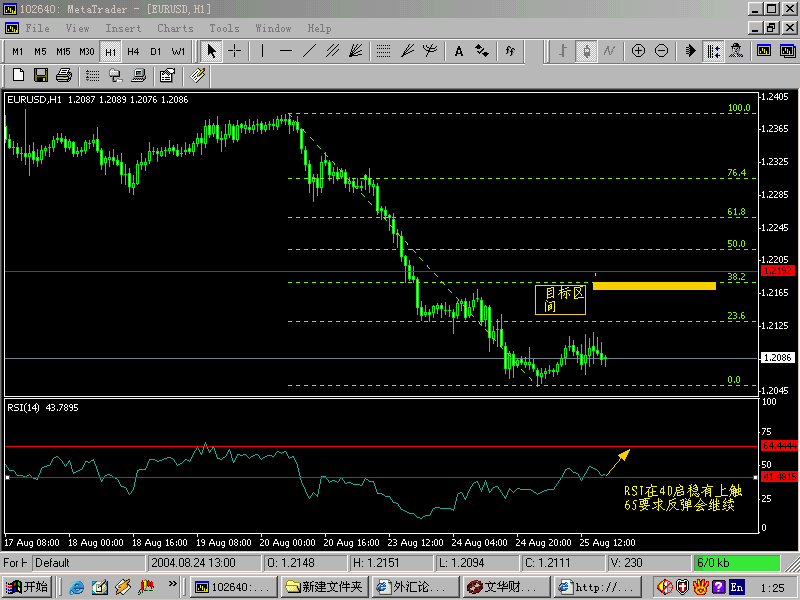Switch to the 文华财 taskbar window
800x600 pixels.
click(x=506, y=587)
